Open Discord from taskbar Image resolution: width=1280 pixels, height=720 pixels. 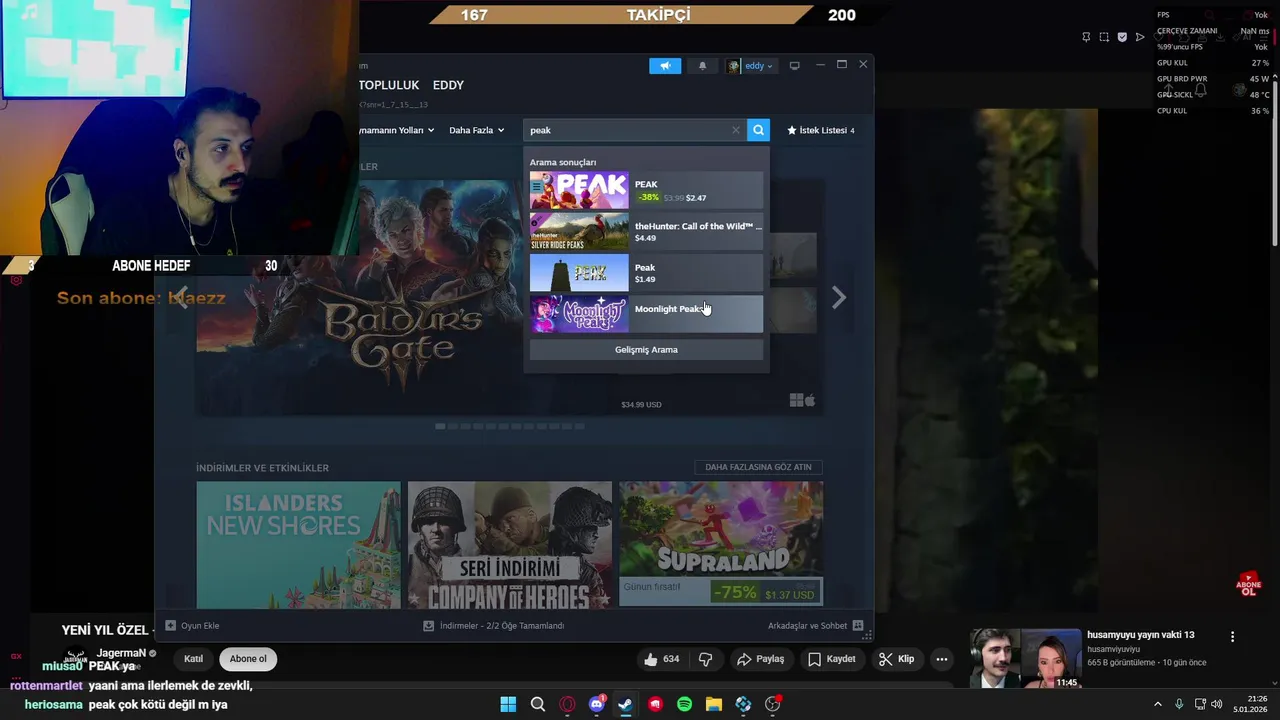tap(597, 704)
